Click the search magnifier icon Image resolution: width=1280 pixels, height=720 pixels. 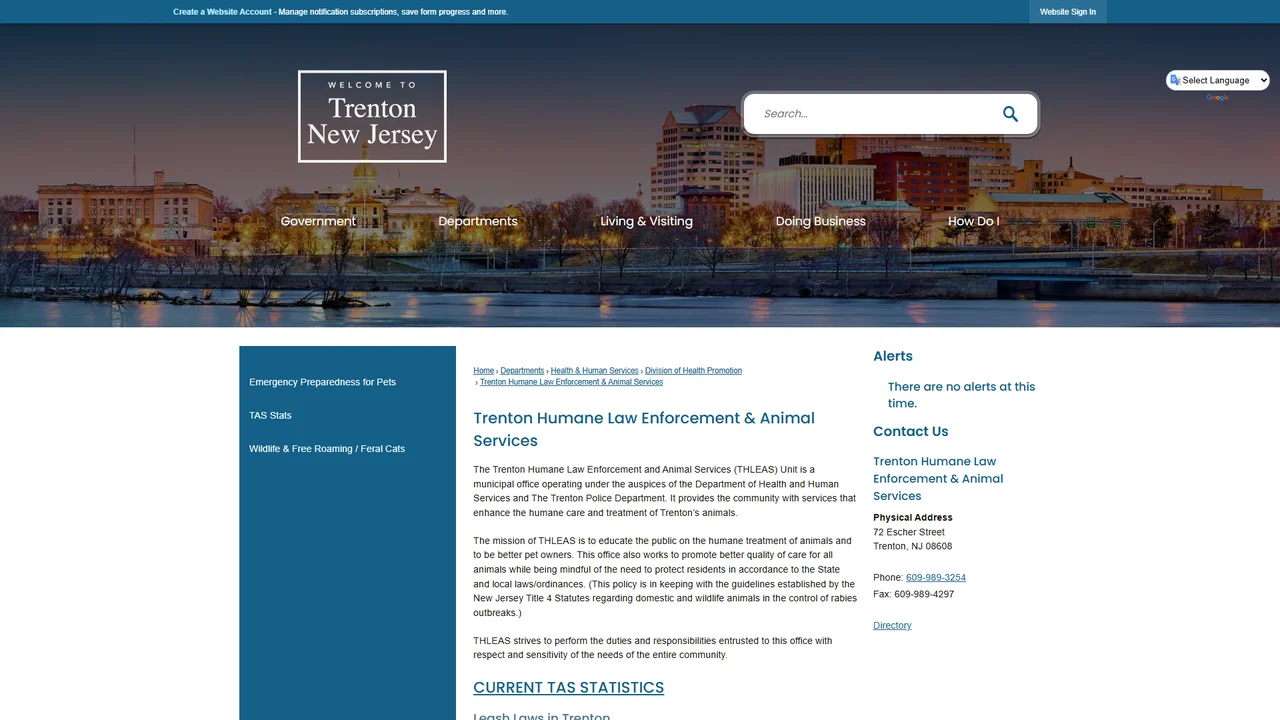click(x=1010, y=114)
